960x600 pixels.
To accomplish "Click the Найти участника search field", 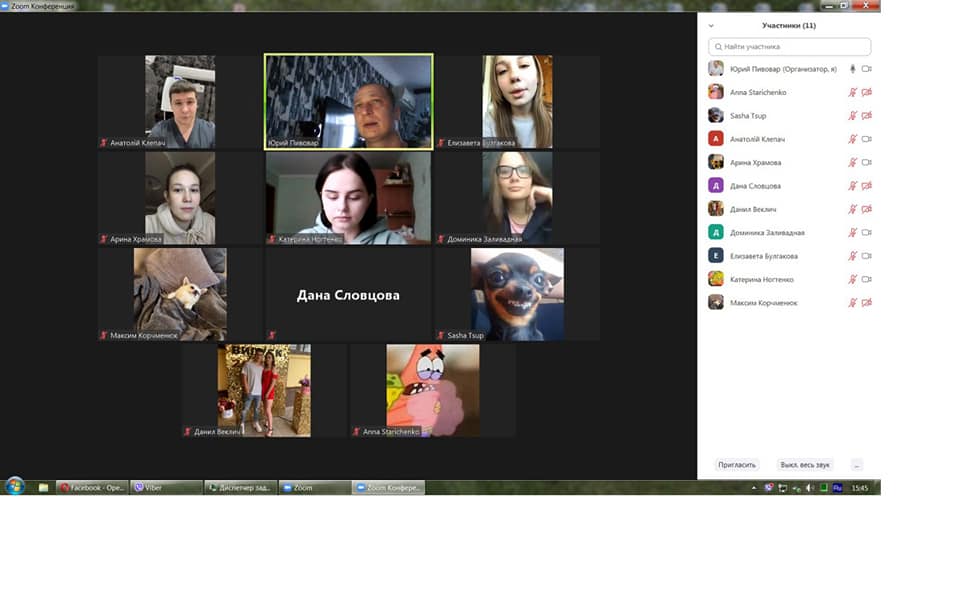I will [789, 47].
